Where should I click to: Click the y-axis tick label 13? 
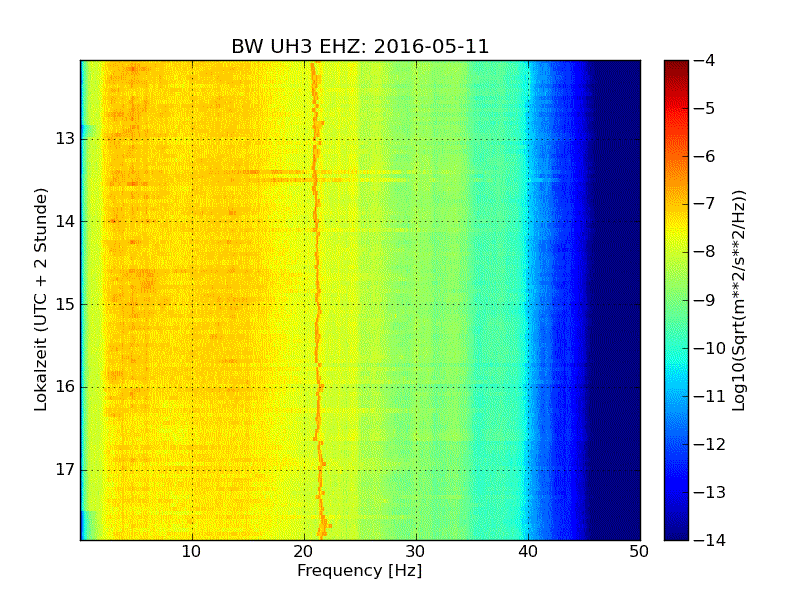click(x=65, y=139)
